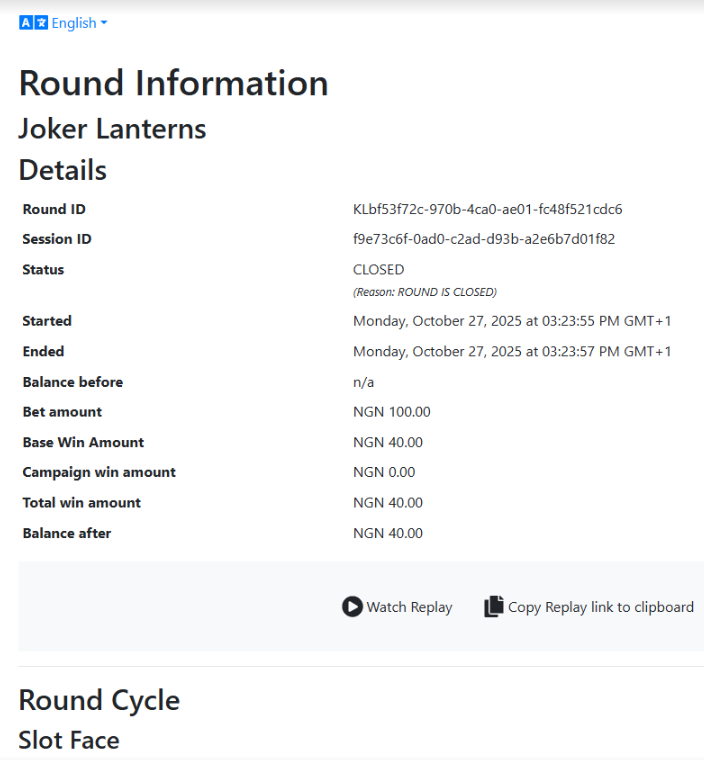Screen dimensions: 704x760
Task: Open the English language dropdown
Action: point(73,23)
